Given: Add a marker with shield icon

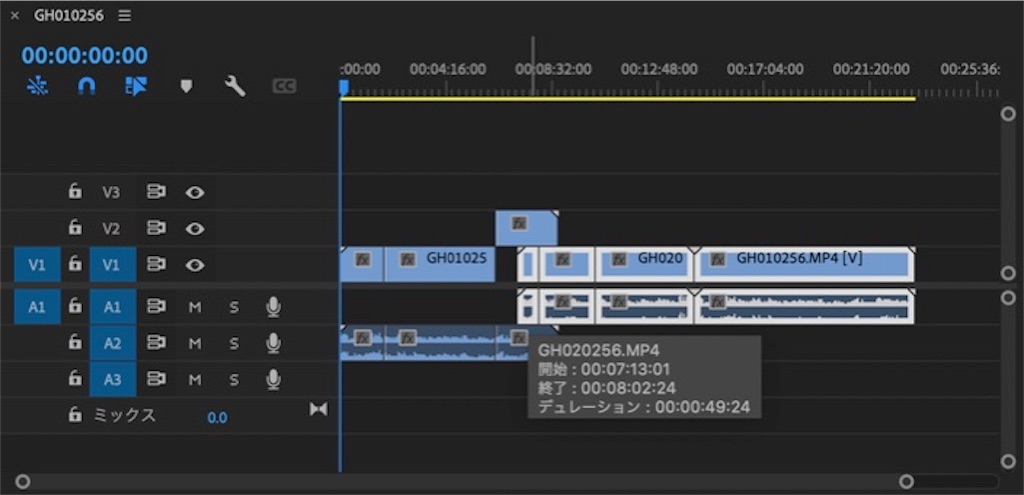Looking at the screenshot, I should tap(186, 86).
